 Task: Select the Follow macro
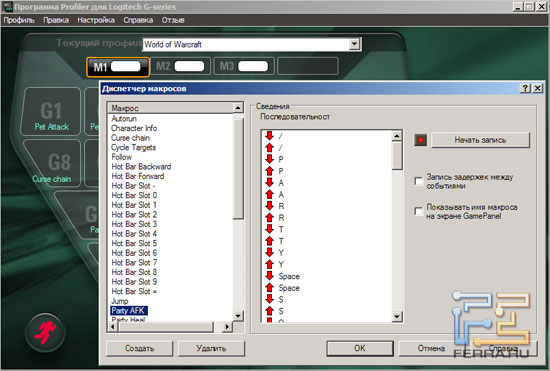click(121, 157)
